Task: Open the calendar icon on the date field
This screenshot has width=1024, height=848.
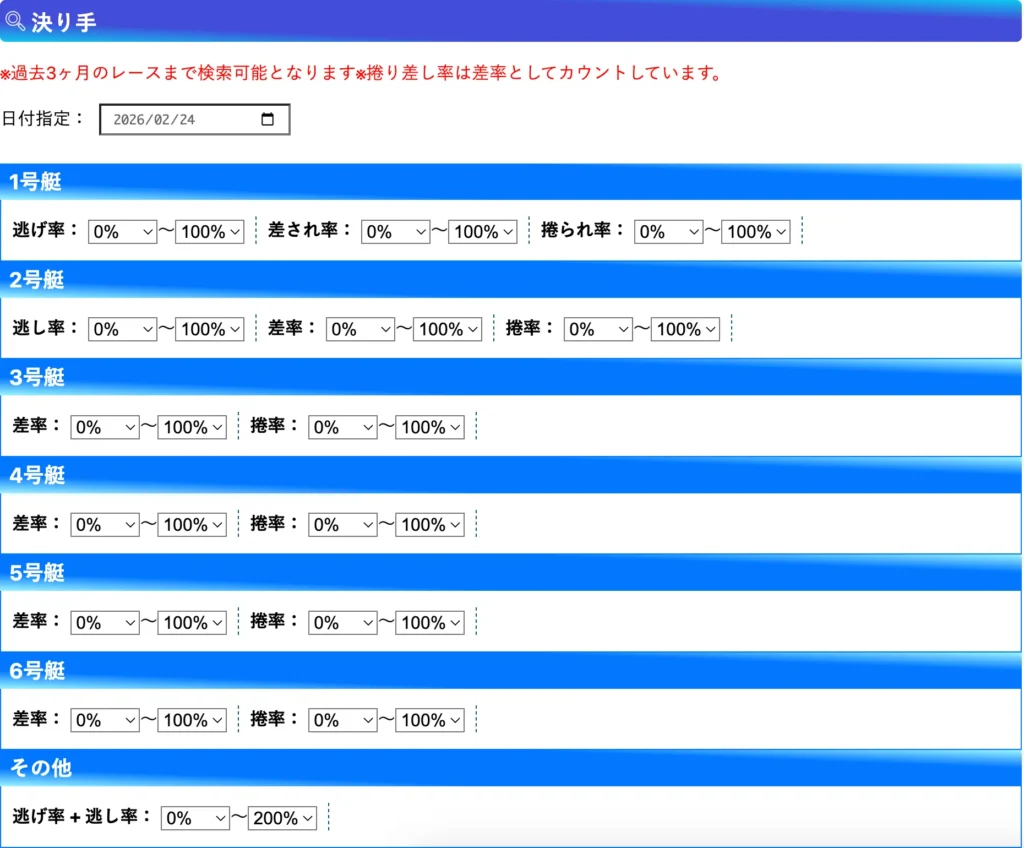Action: coord(266,118)
